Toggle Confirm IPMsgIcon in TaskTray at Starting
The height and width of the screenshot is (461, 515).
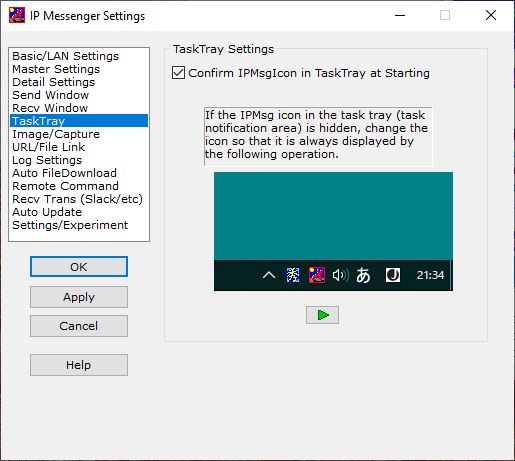pos(178,73)
